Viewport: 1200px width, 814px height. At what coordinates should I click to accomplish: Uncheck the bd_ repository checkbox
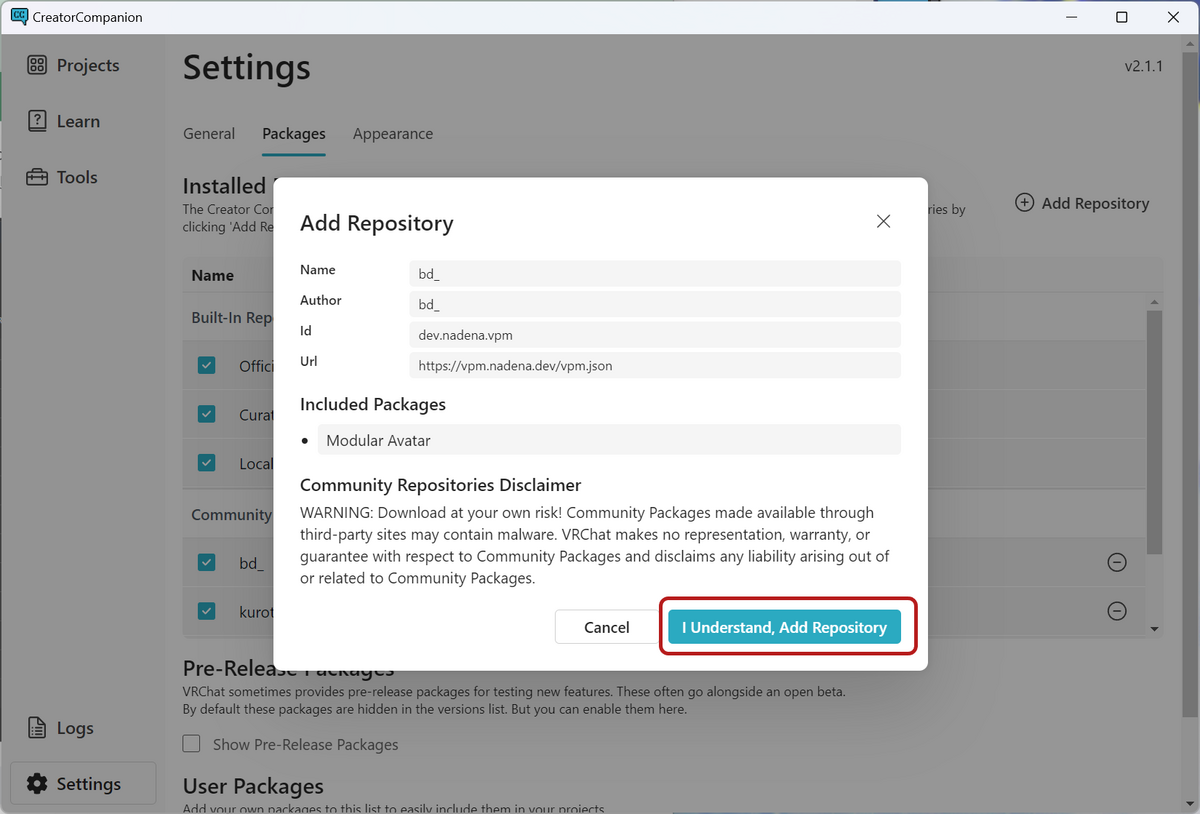coord(207,563)
